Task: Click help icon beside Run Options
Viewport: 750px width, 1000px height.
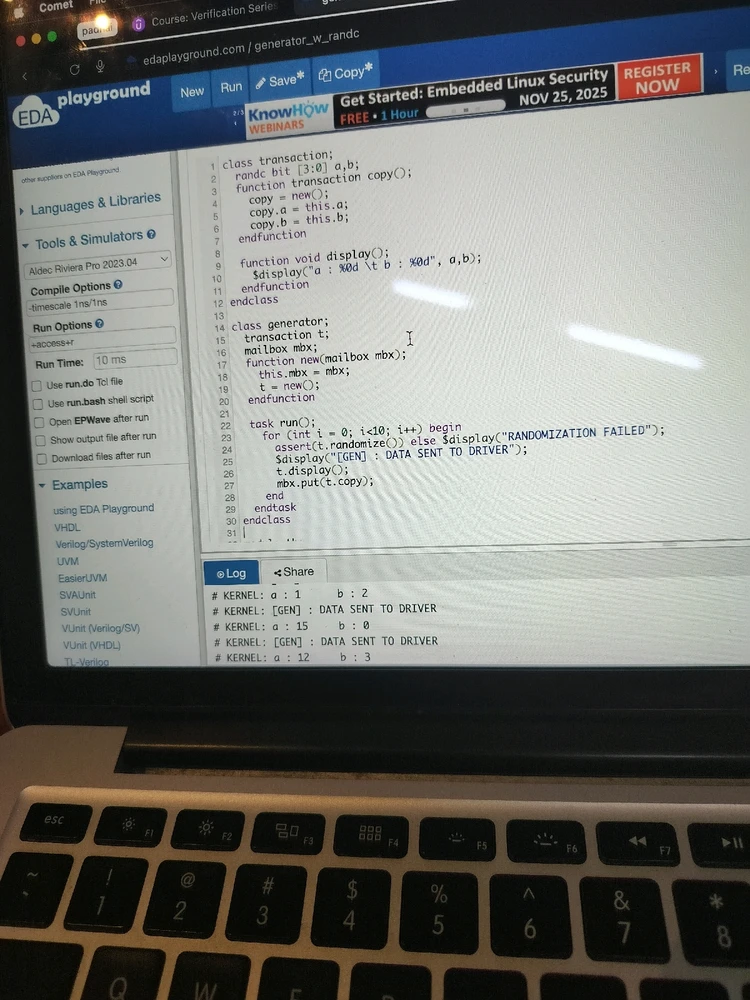Action: click(99, 324)
